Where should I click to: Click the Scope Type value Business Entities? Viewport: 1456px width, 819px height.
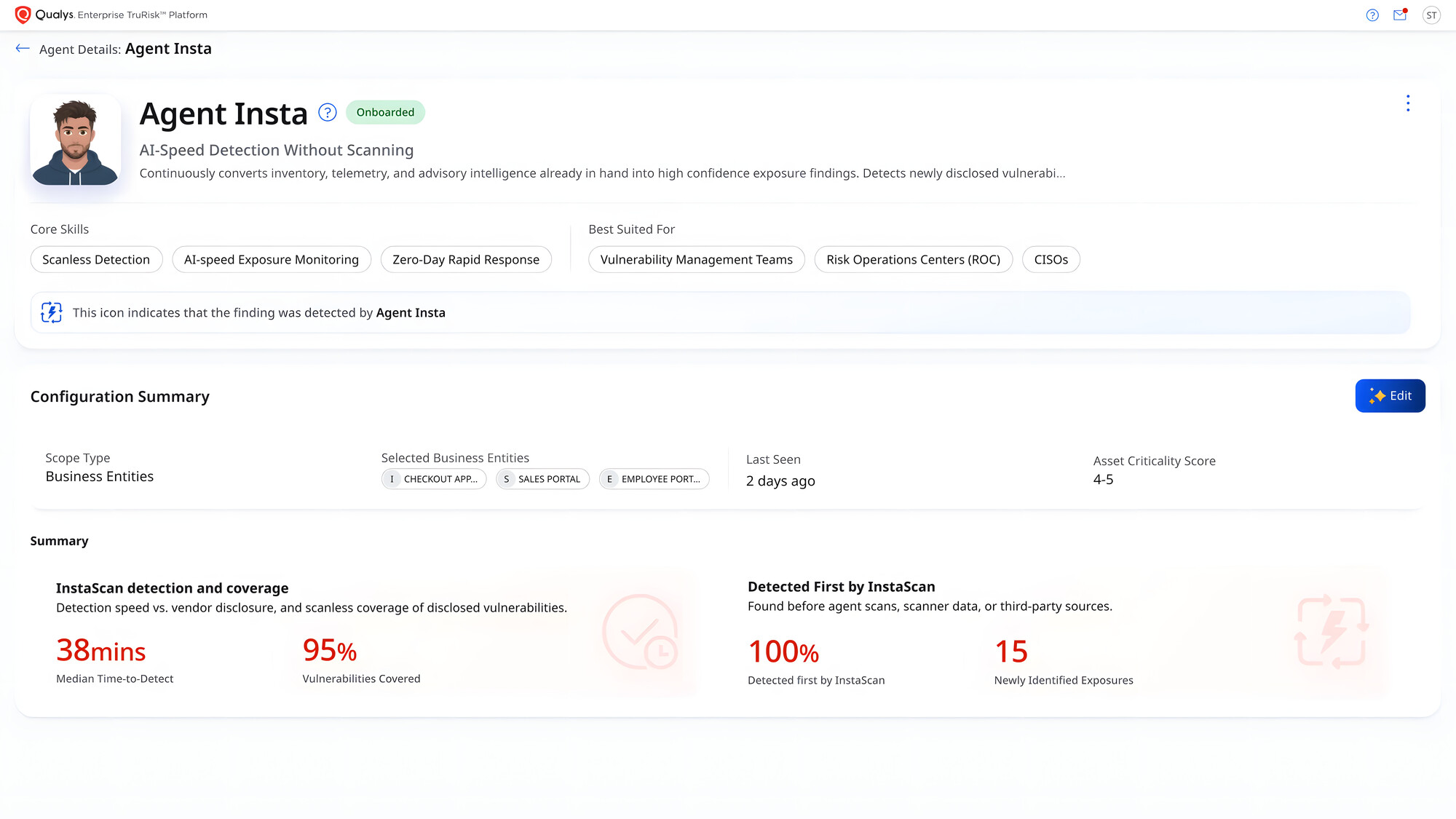pos(100,477)
